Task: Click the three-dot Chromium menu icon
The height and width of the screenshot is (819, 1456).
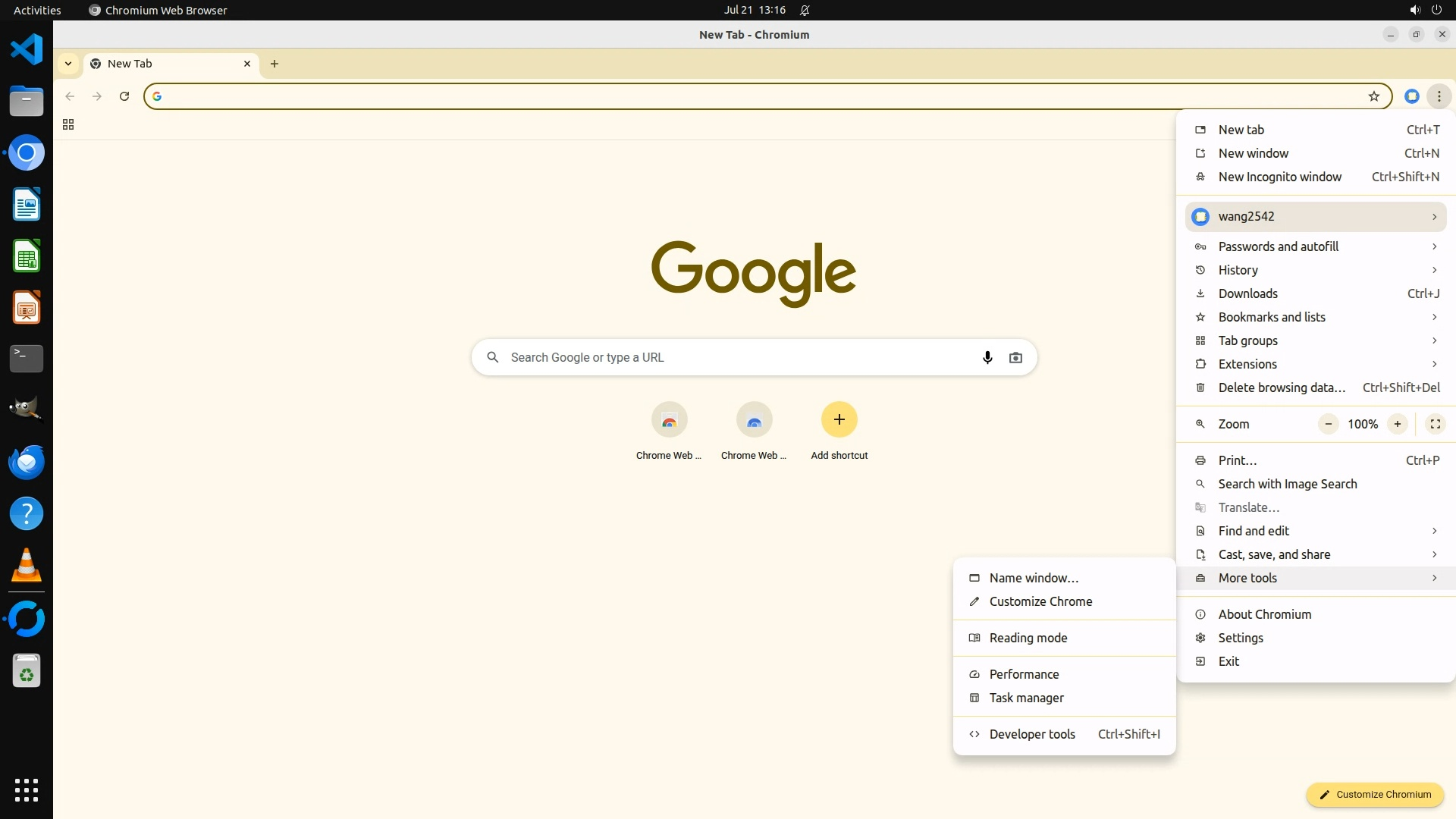Action: (1439, 96)
